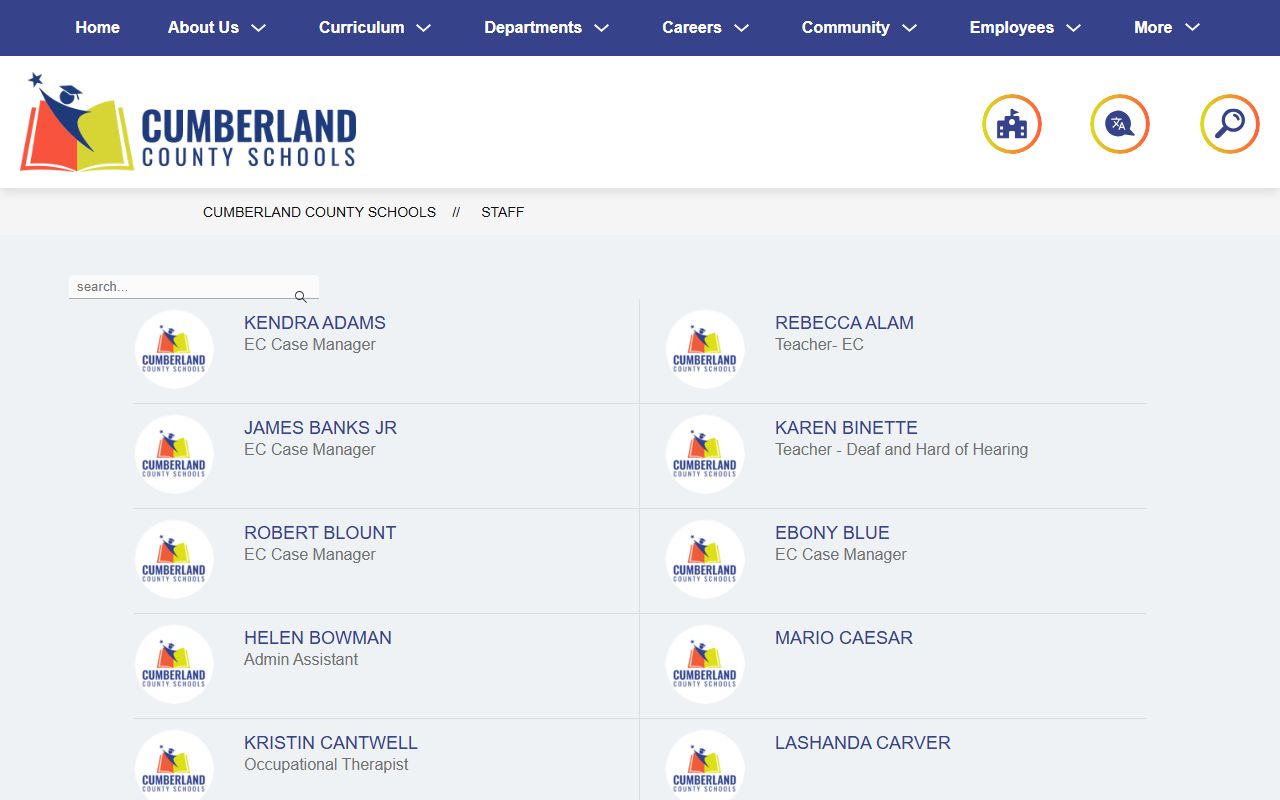Viewport: 1280px width, 800px height.
Task: Open Karen Binette profile picture
Action: (x=705, y=454)
